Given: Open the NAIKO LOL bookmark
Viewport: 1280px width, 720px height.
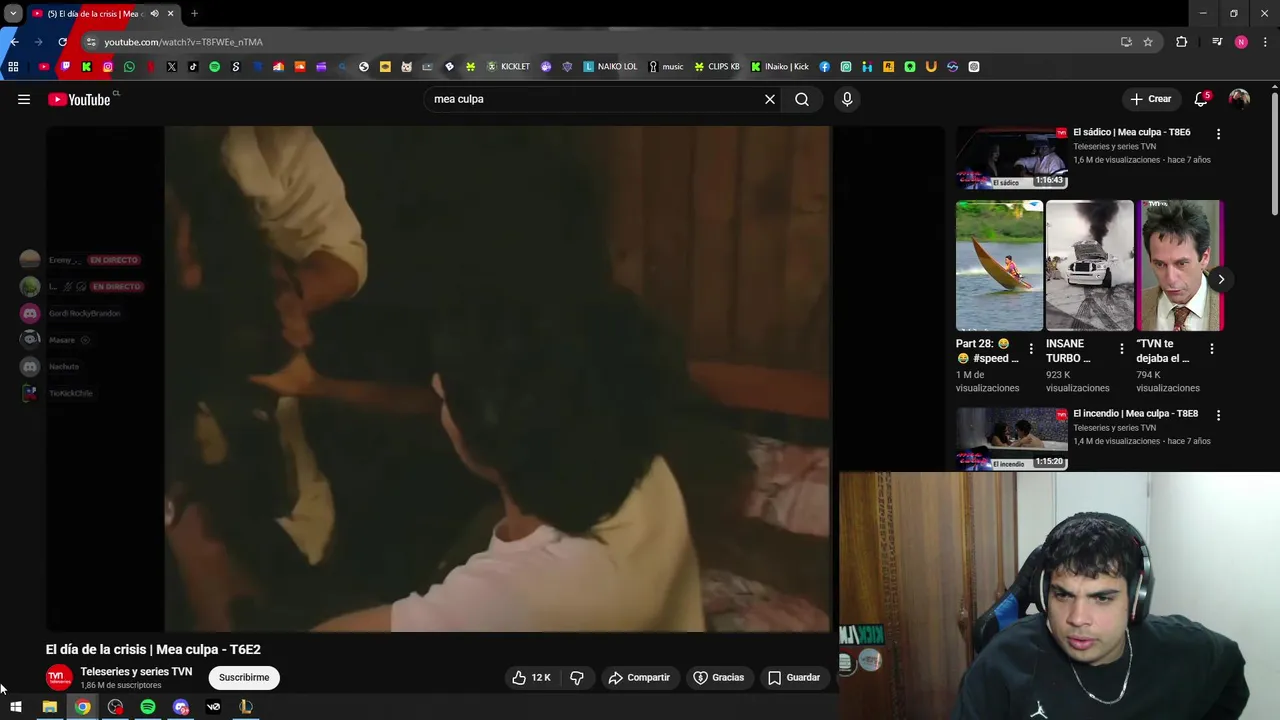Looking at the screenshot, I should (x=610, y=67).
